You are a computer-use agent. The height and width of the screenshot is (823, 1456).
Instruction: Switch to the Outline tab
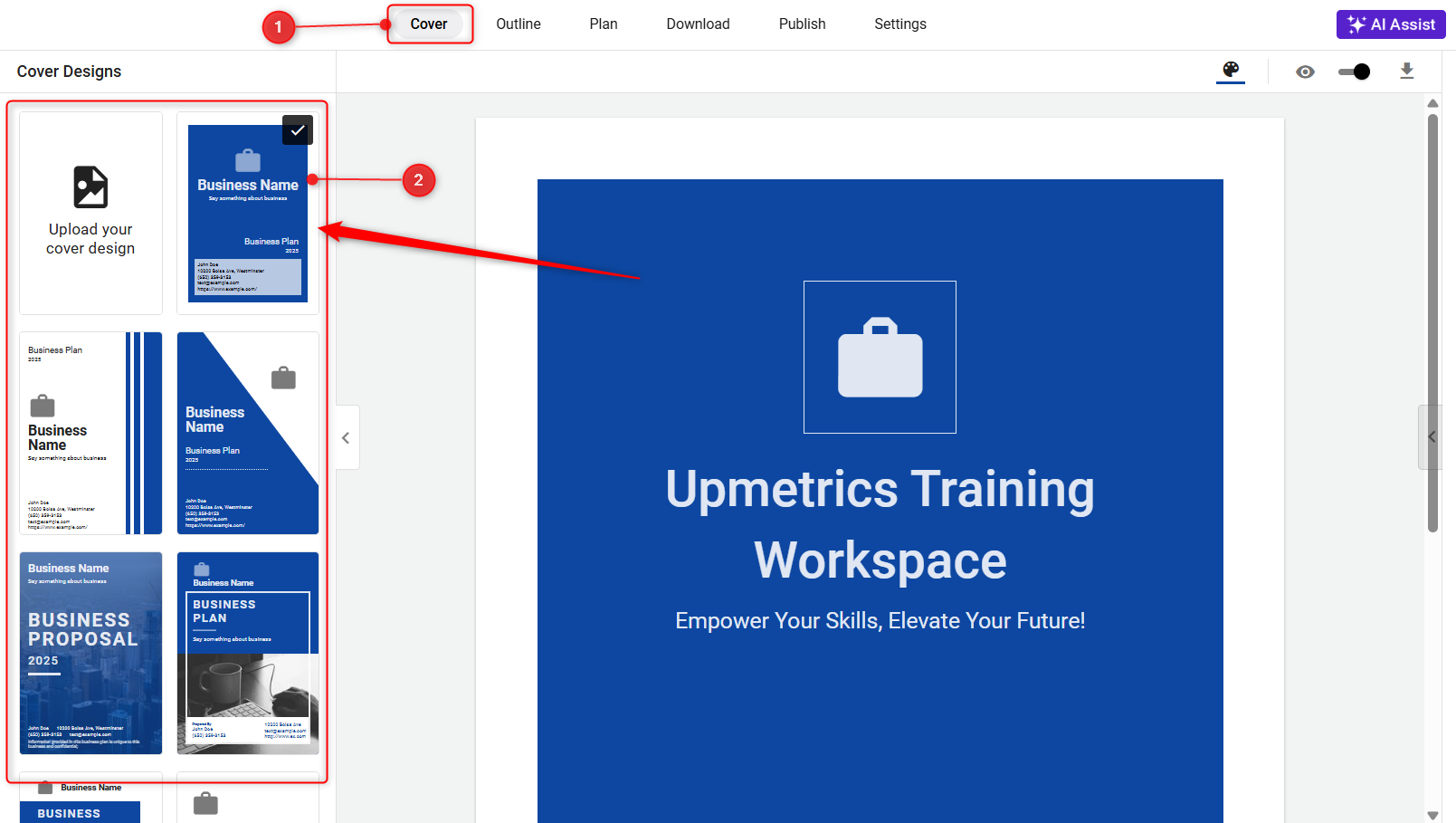point(519,24)
